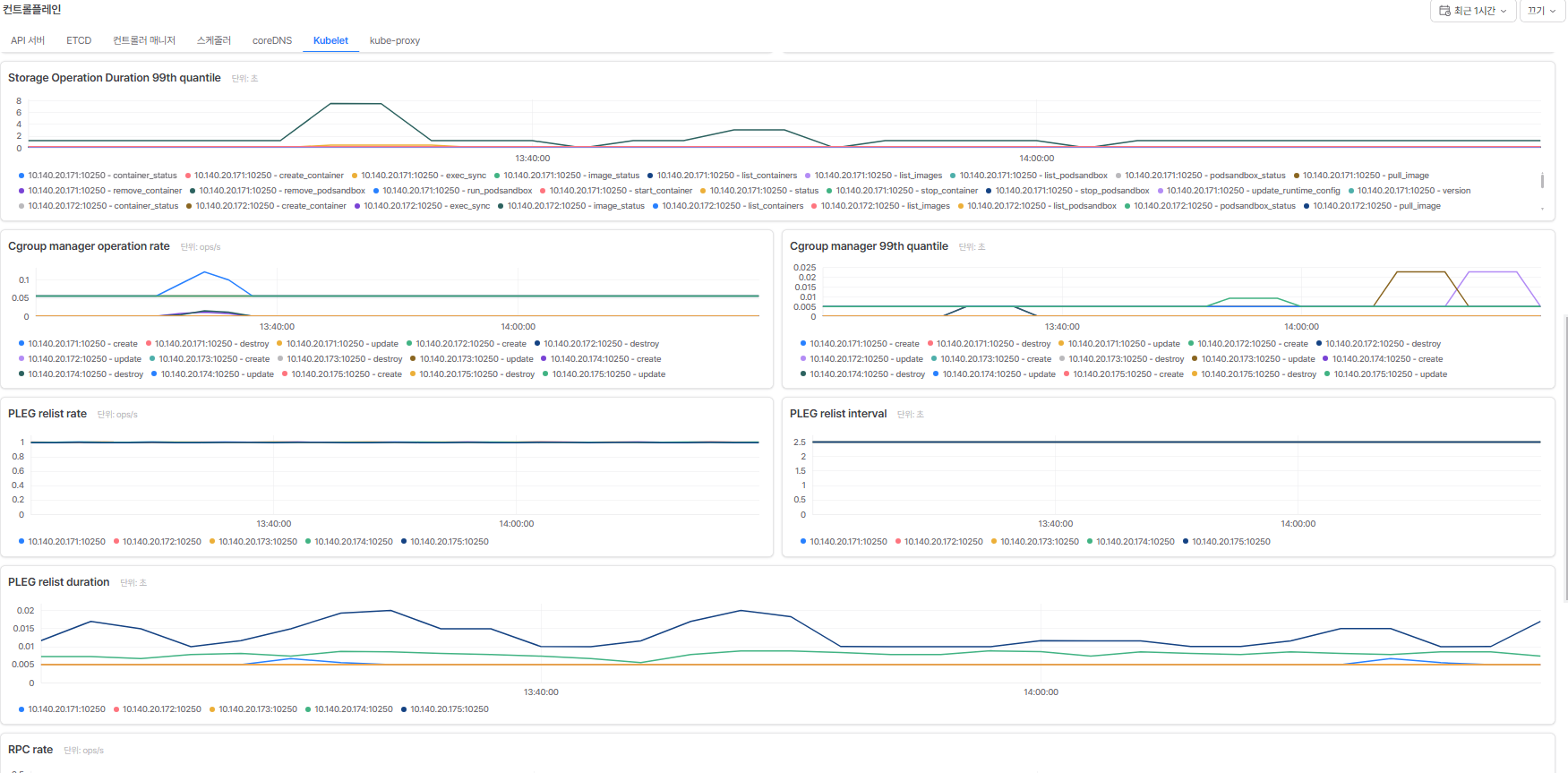The width and height of the screenshot is (1568, 773).
Task: Toggle the 10.140.20.172:10250 - container_status legend entry
Action: tap(99, 206)
